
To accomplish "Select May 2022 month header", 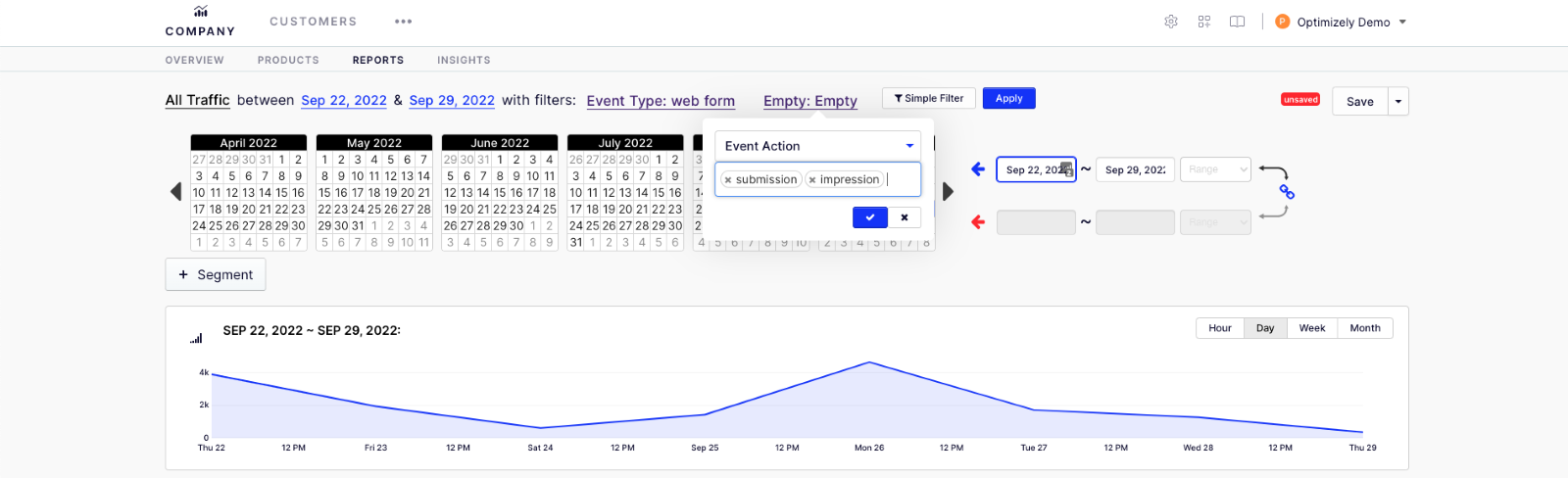I will 374,143.
